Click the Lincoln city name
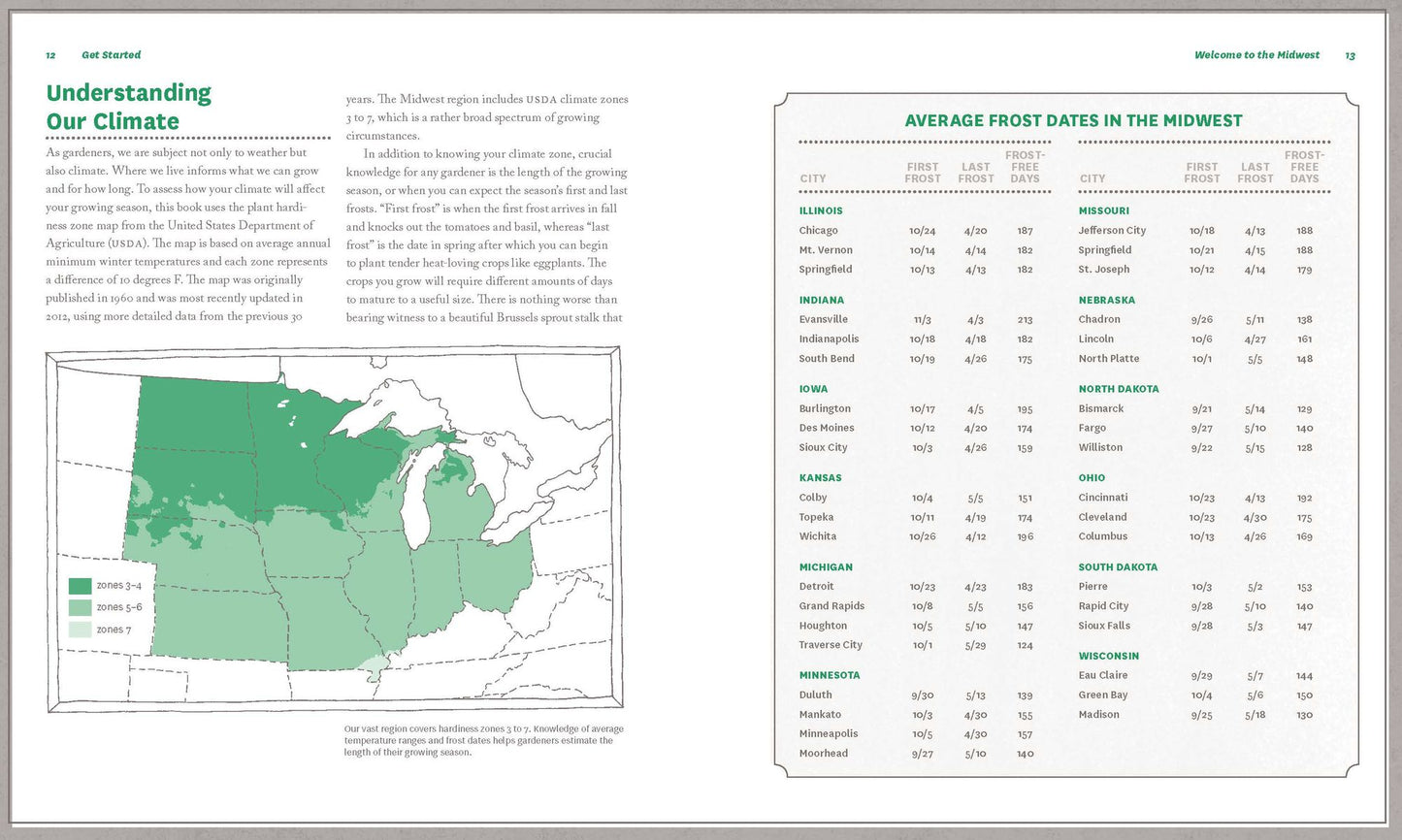Viewport: 1402px width, 840px height. point(1096,339)
